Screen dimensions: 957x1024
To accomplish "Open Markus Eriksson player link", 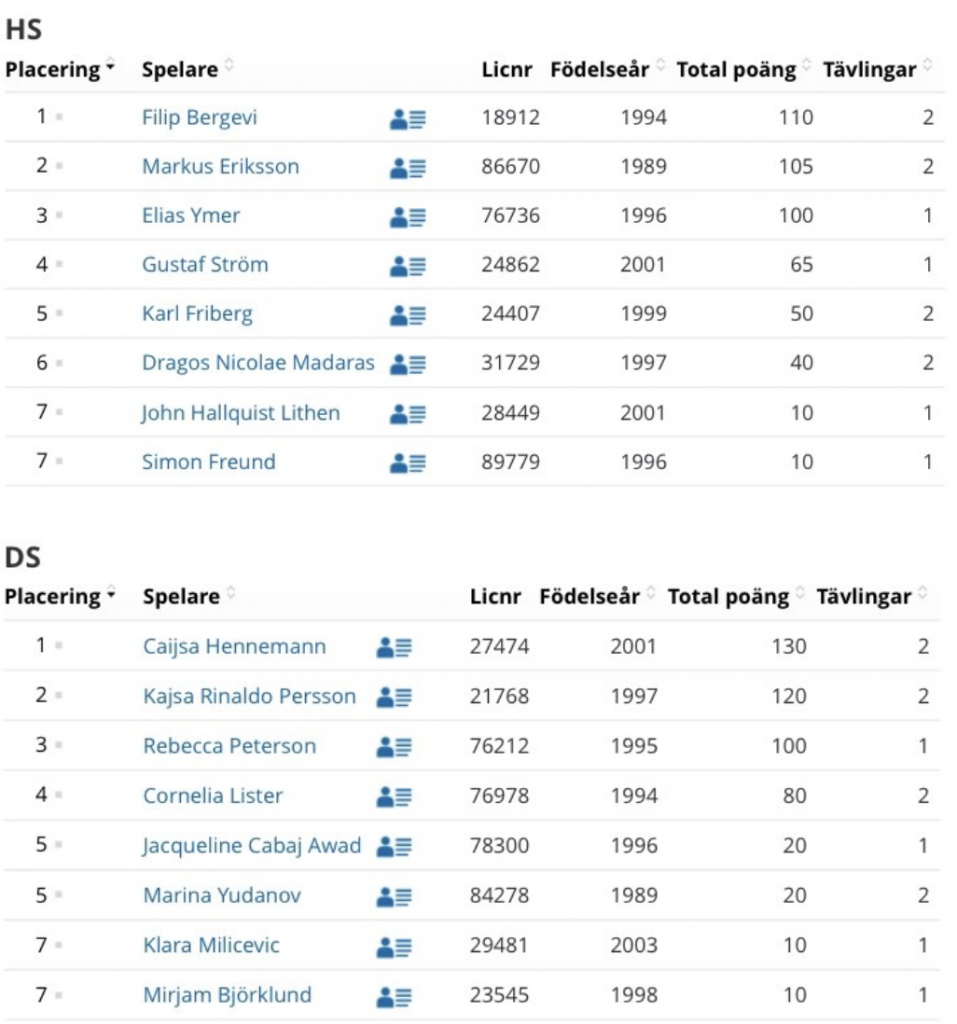I will click(x=221, y=167).
